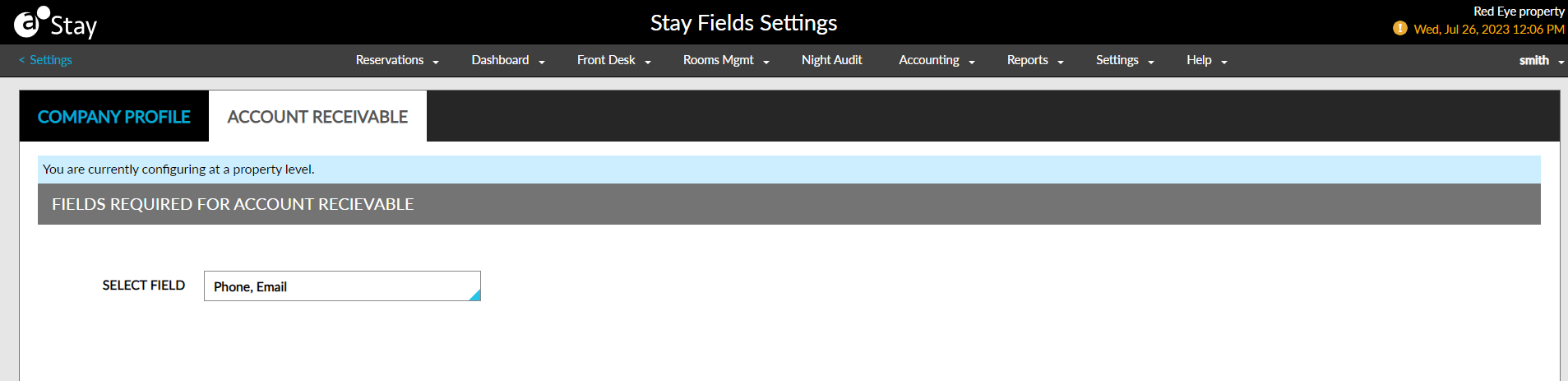Click the Red Eye property name
Image resolution: width=1568 pixels, height=381 pixels.
point(1518,12)
